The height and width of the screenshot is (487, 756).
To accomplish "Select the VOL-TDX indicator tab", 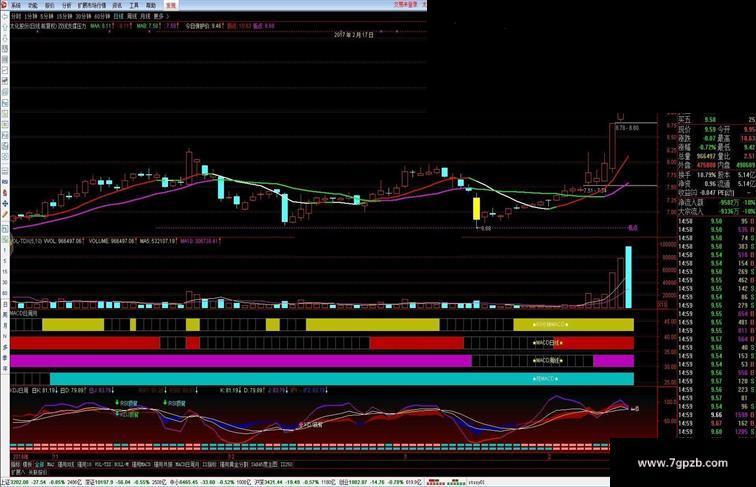I will 103,464.
